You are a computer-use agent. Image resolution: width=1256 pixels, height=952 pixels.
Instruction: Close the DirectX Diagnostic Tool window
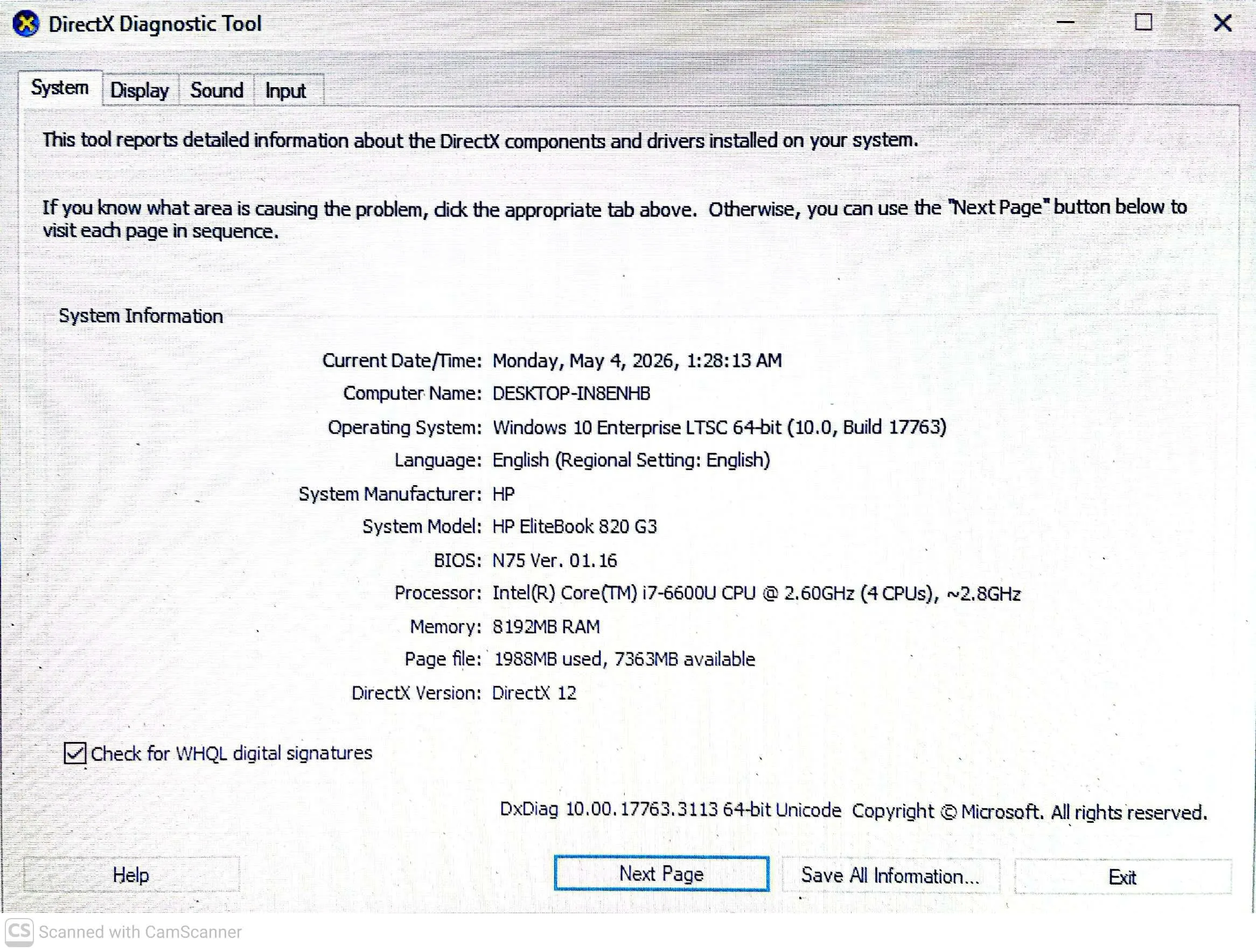[1223, 23]
